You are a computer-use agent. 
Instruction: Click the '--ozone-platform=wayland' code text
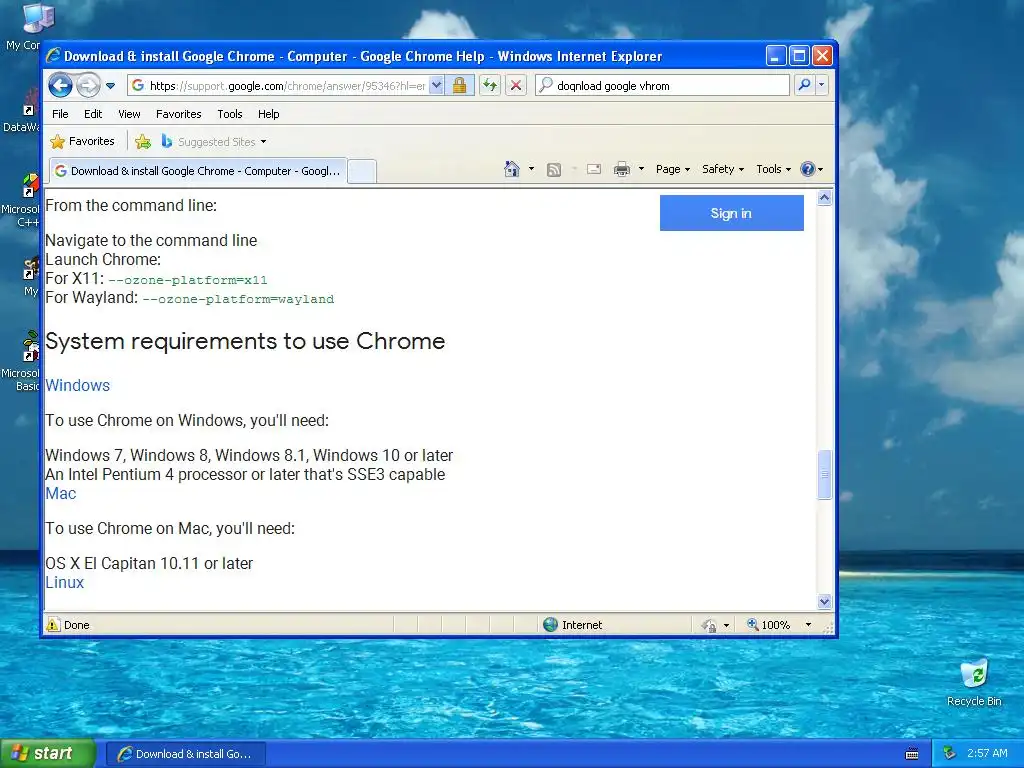click(x=238, y=299)
